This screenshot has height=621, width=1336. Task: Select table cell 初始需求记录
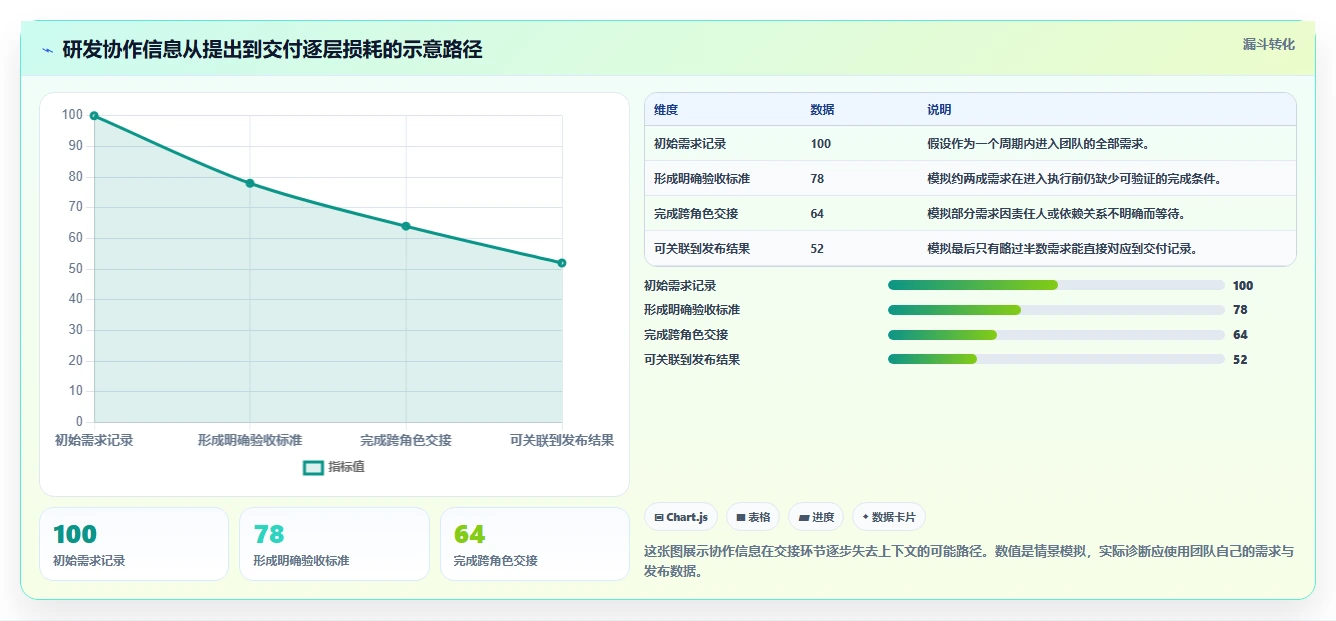pos(690,144)
